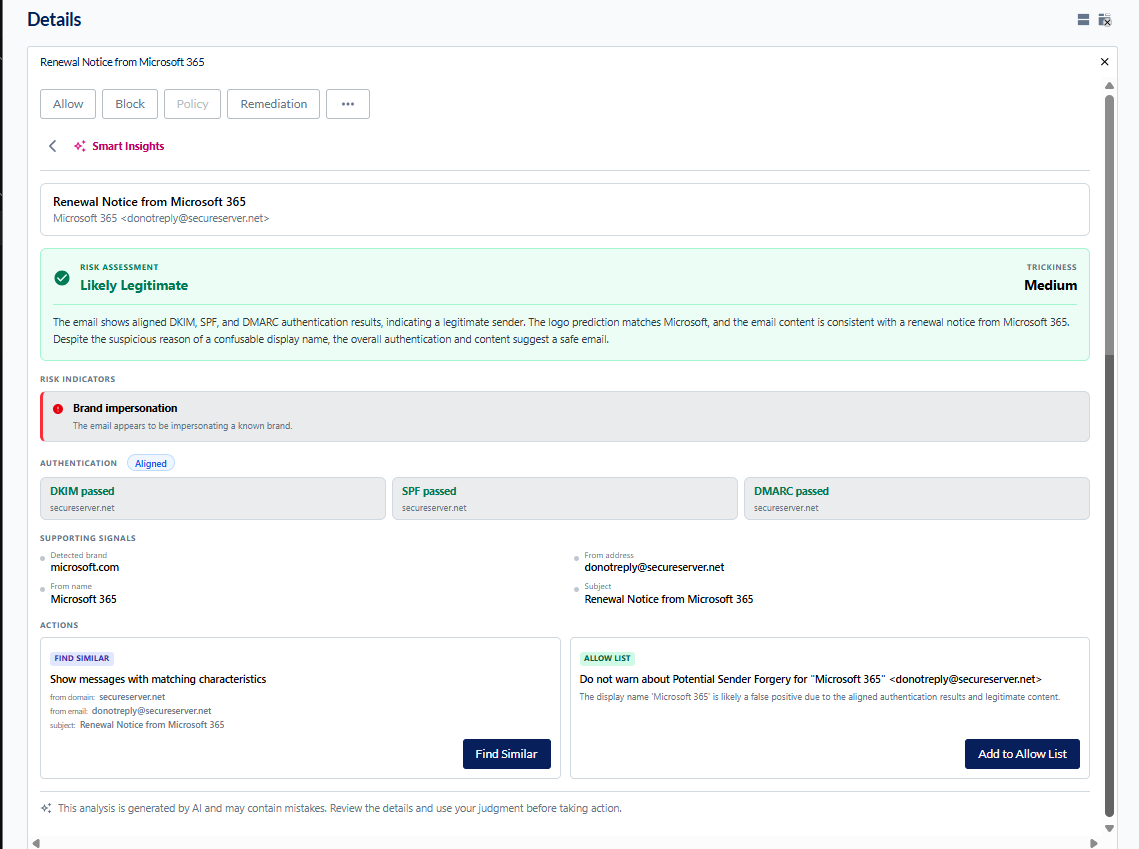Click the Find Similar button

point(506,754)
